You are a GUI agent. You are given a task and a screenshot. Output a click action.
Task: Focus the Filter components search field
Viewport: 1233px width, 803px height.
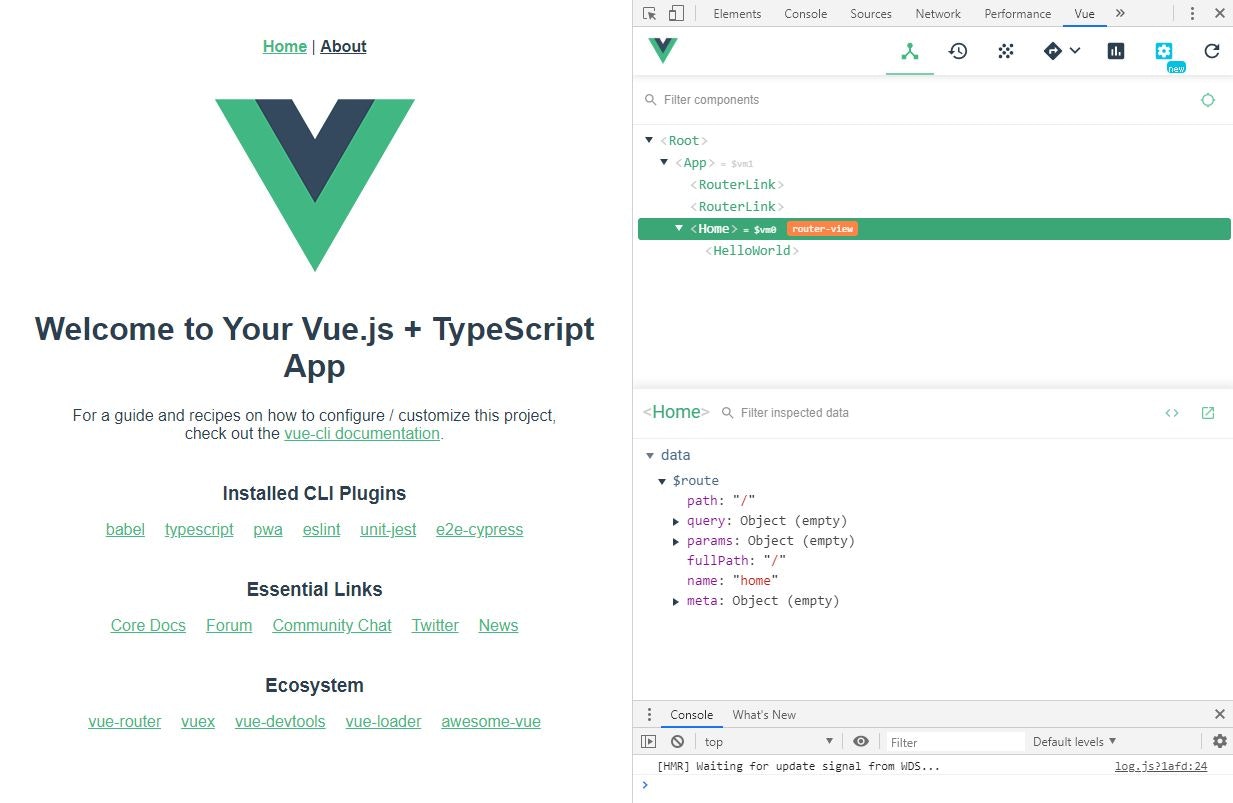[920, 100]
